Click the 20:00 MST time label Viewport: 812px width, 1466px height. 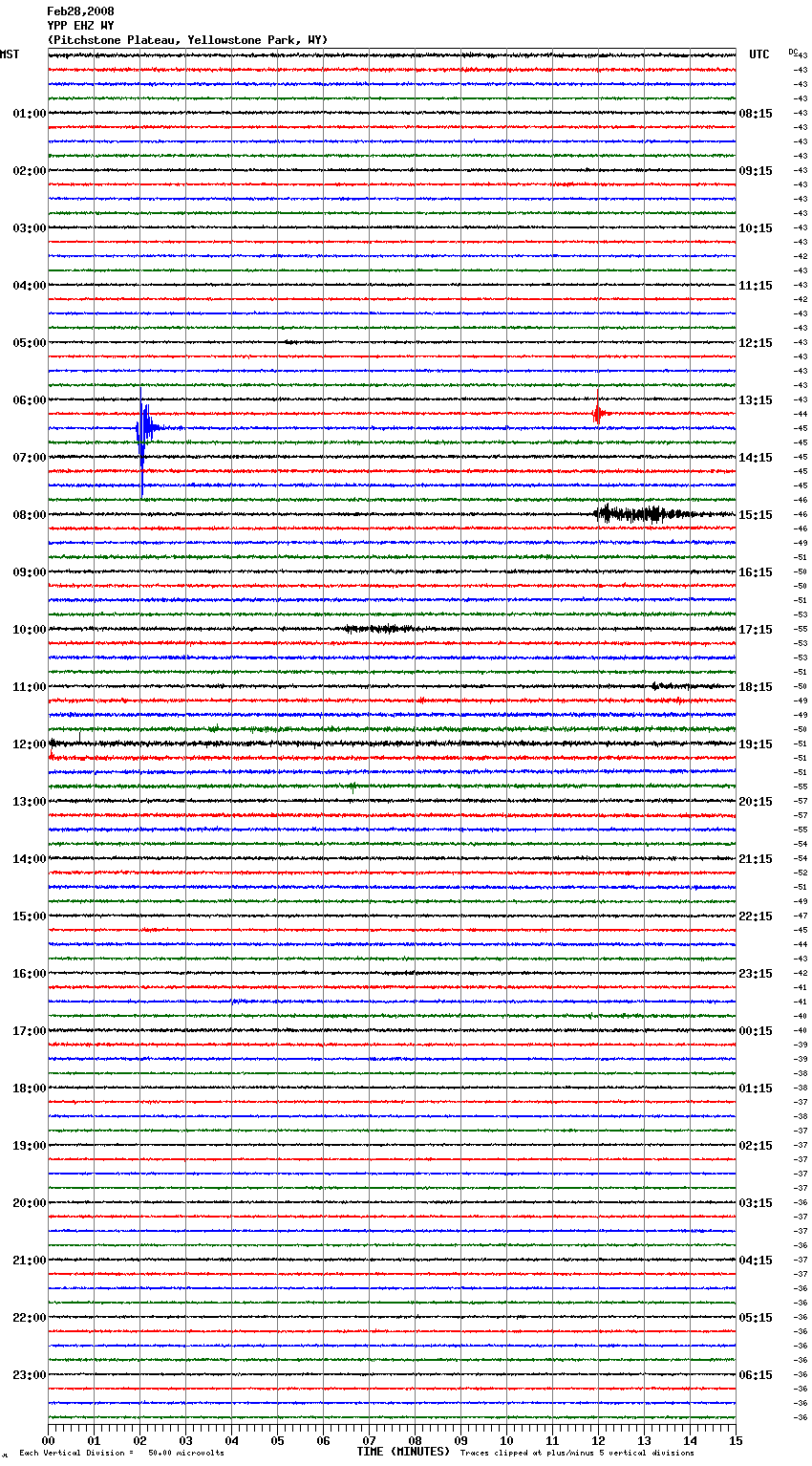tap(30, 1203)
